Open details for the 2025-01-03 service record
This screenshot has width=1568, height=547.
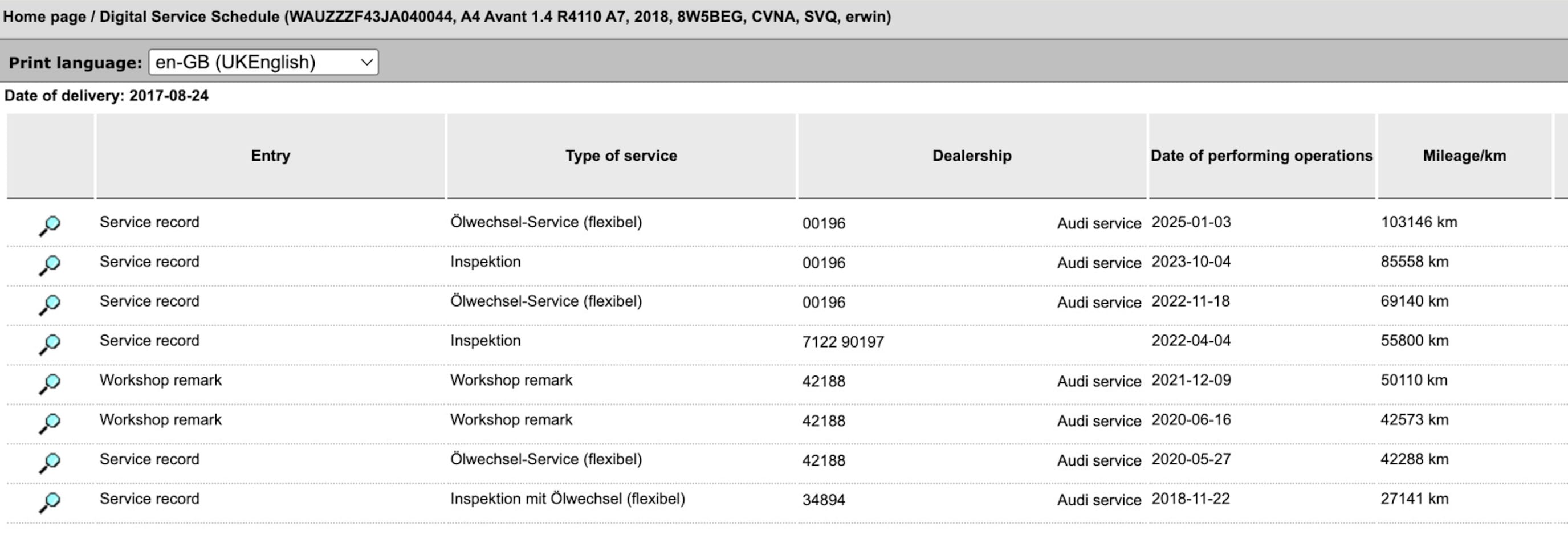(50, 224)
